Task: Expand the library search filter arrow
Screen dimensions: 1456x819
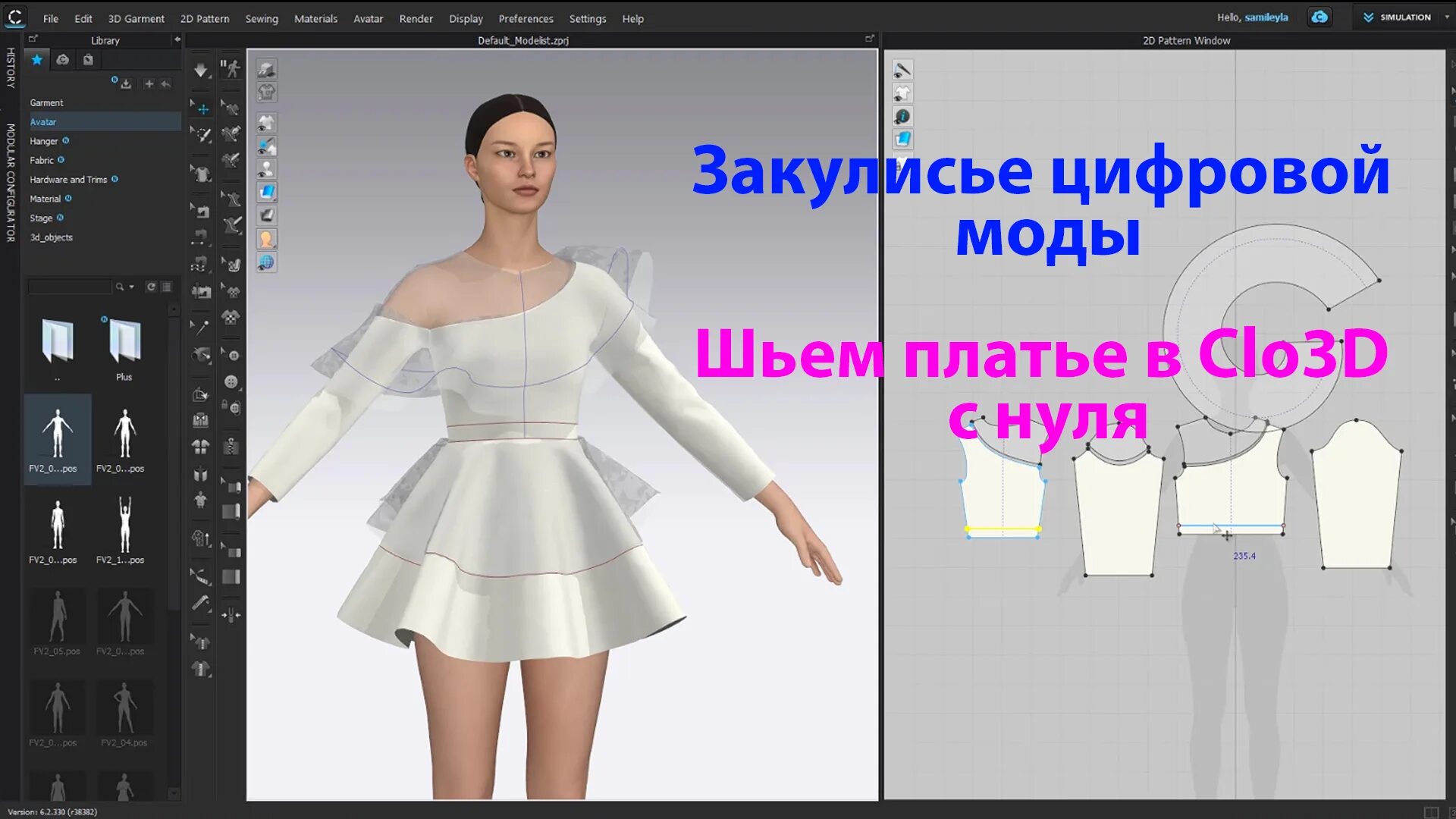Action: coord(132,287)
